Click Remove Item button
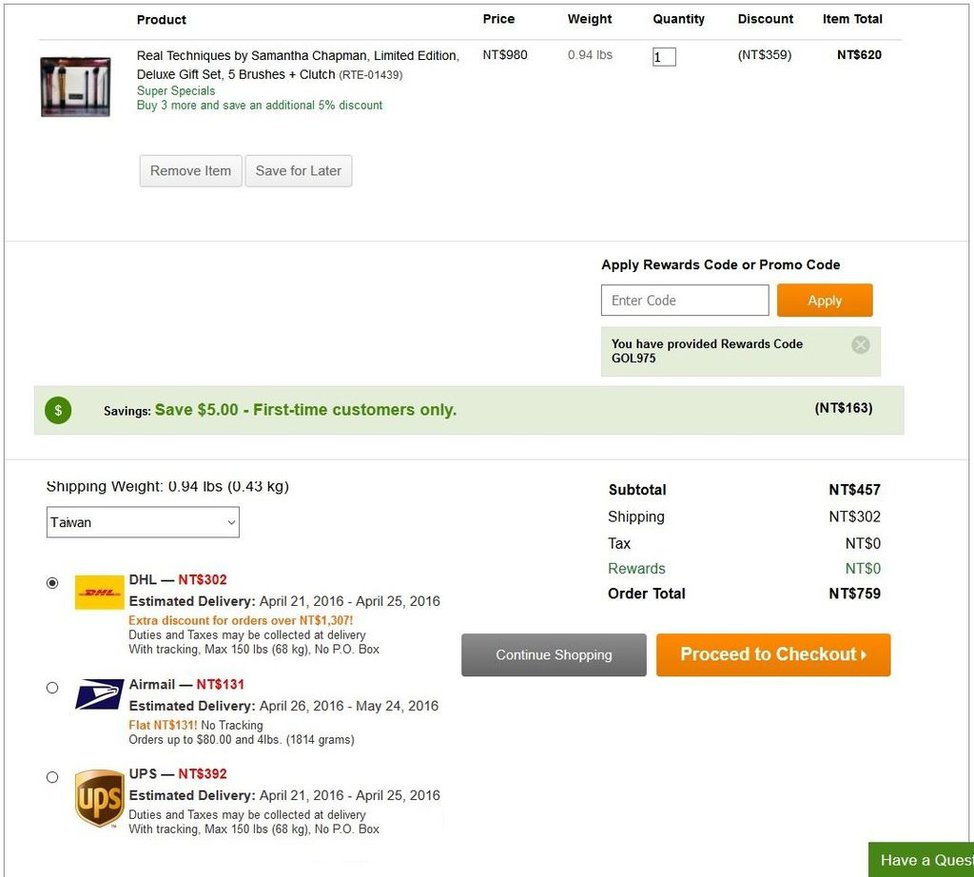The image size is (974, 877). pos(191,171)
